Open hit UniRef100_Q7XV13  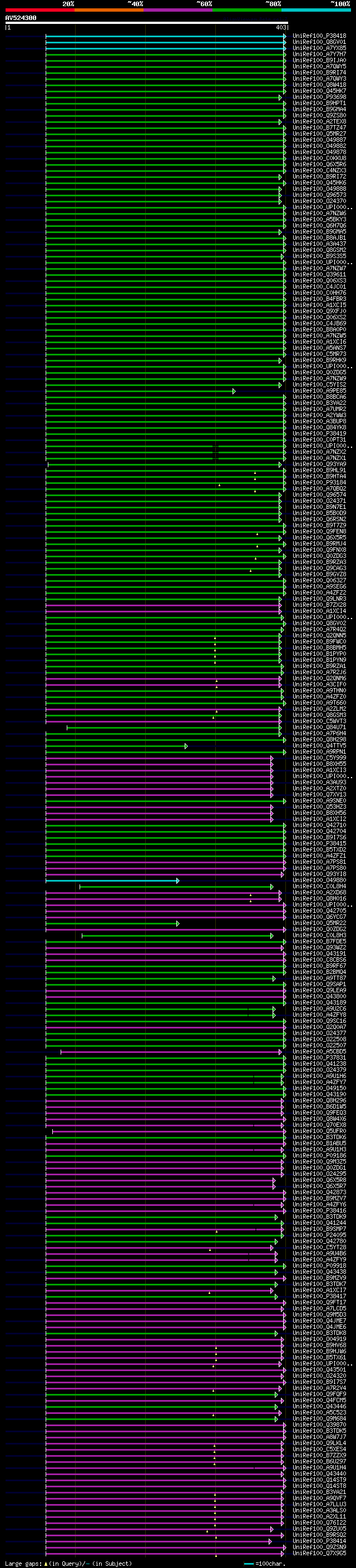pos(319,794)
